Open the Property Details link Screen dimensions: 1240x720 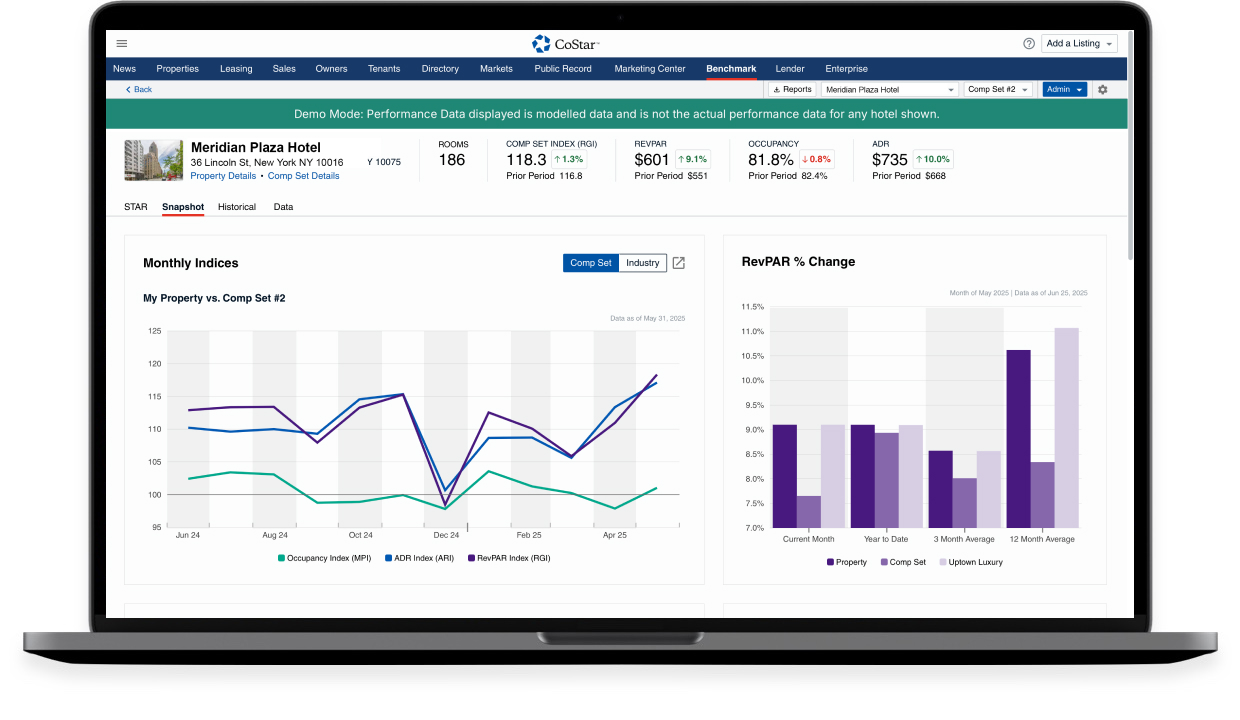223,176
